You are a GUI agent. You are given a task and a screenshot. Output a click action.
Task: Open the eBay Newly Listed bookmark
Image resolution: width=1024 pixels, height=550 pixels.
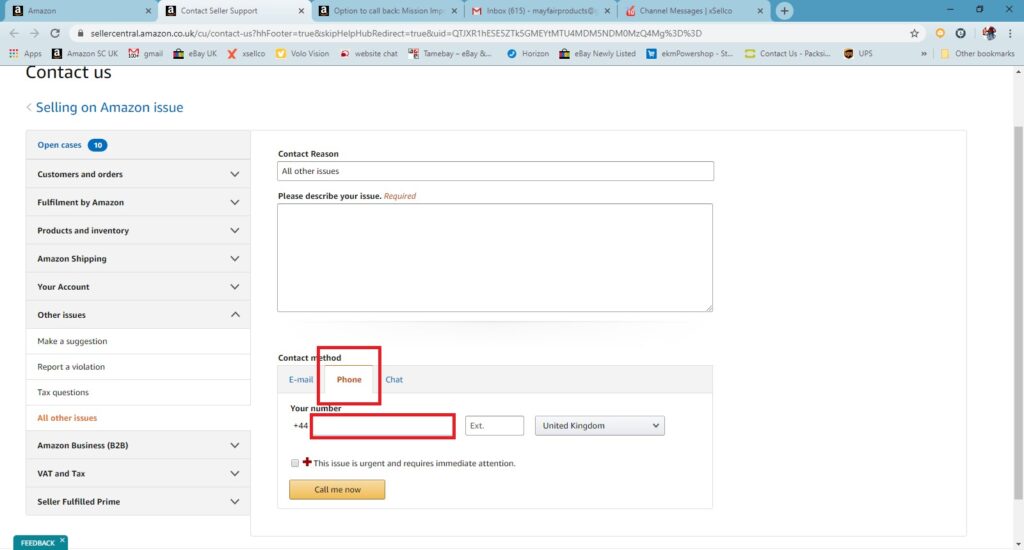coord(597,54)
